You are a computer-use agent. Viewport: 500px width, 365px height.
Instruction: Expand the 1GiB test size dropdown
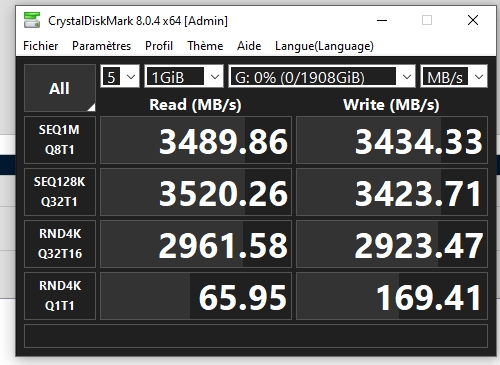(184, 77)
